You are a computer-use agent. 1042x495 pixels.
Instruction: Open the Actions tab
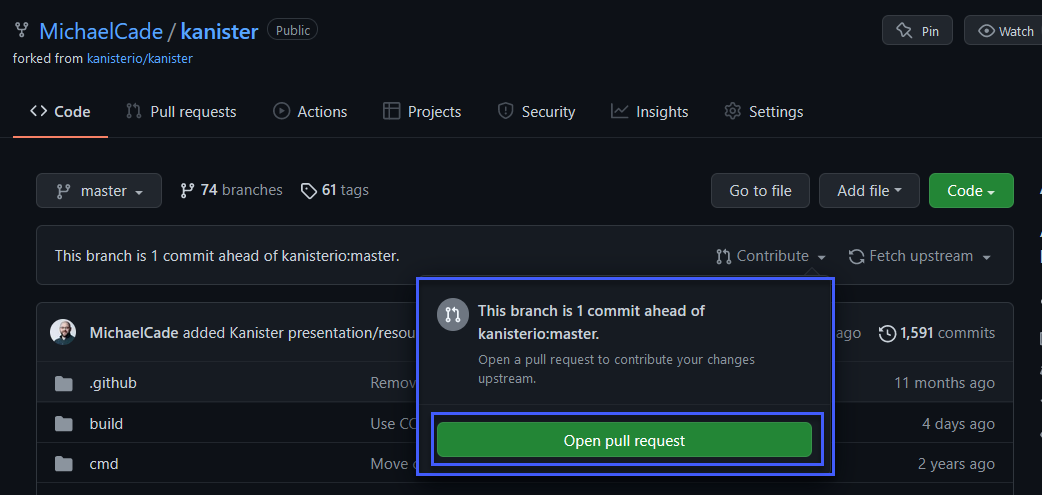pos(310,112)
